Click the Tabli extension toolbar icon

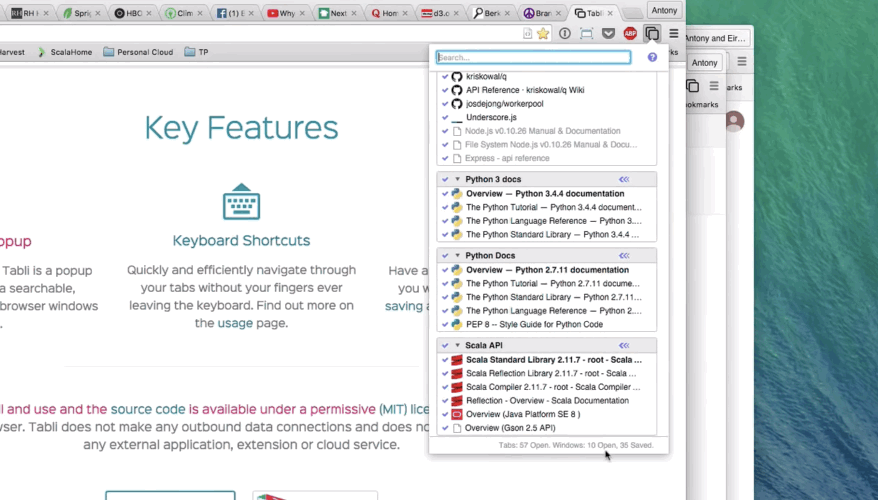pos(652,34)
